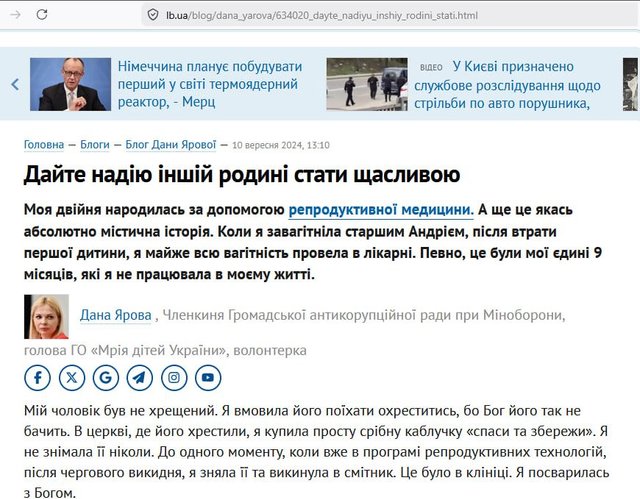Open author's YouTube icon

pyautogui.click(x=208, y=378)
